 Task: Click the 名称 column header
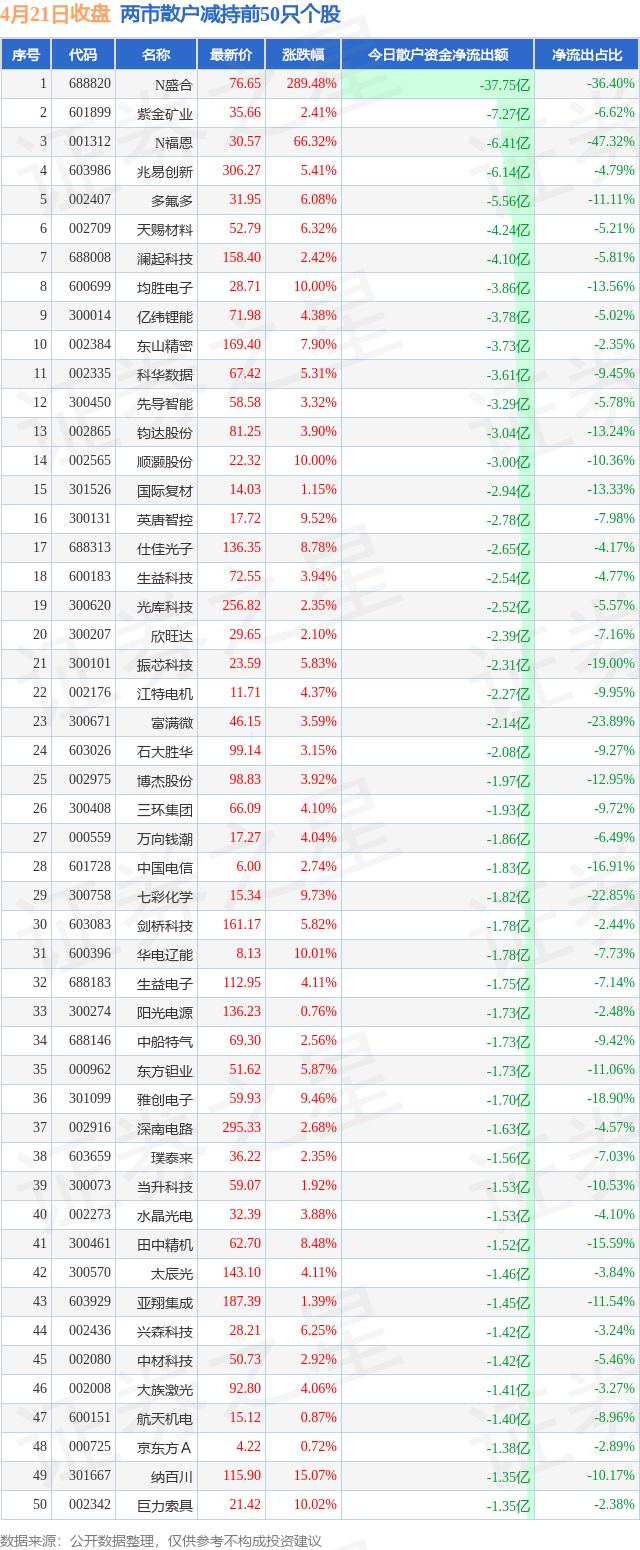(x=155, y=55)
